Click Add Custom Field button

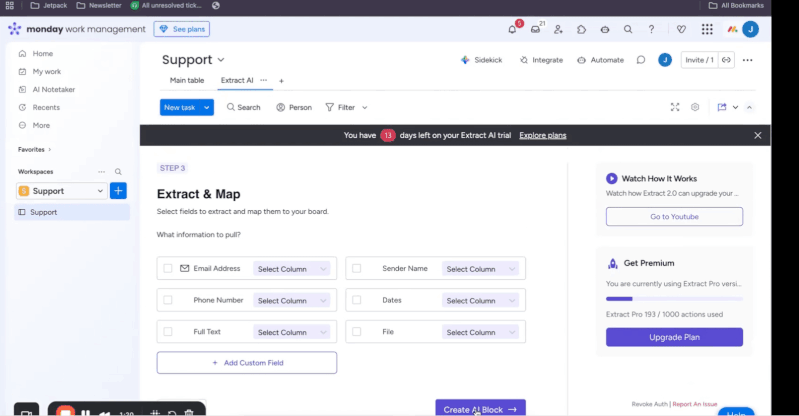click(247, 362)
